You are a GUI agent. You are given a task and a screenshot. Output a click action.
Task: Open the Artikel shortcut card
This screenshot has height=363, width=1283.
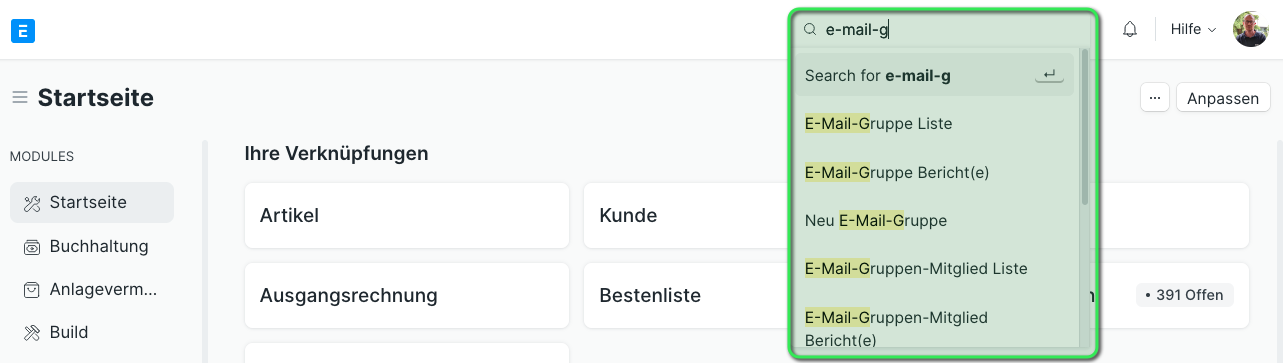click(407, 215)
